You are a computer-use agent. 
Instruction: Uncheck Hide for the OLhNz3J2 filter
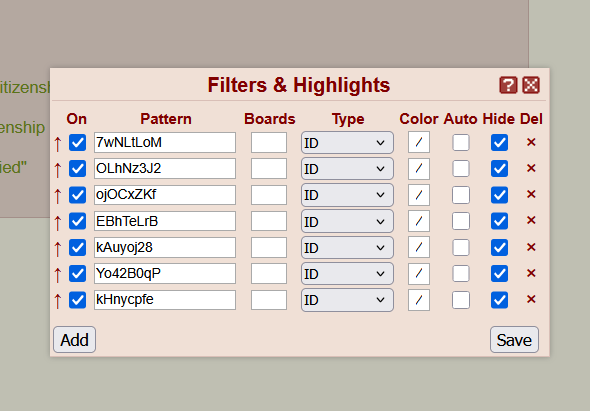pos(499,169)
